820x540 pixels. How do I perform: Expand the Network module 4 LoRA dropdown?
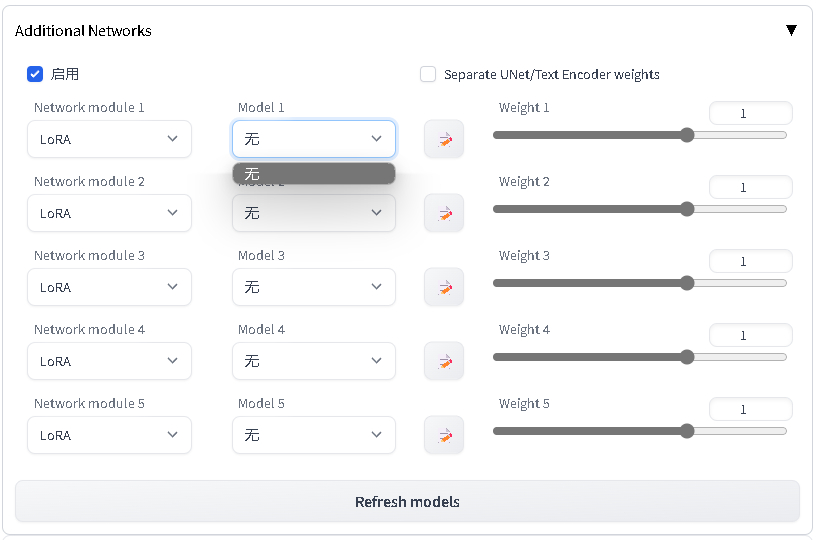click(109, 361)
